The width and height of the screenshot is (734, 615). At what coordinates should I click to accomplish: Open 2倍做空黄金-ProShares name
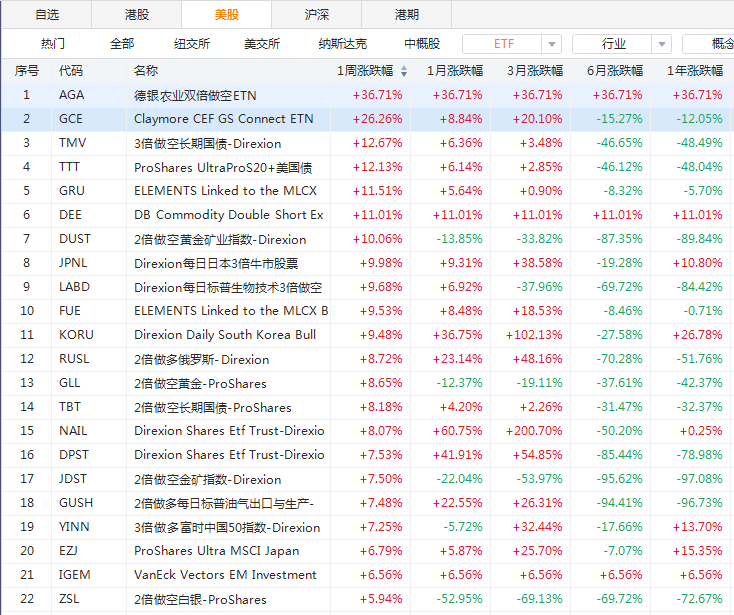point(200,383)
